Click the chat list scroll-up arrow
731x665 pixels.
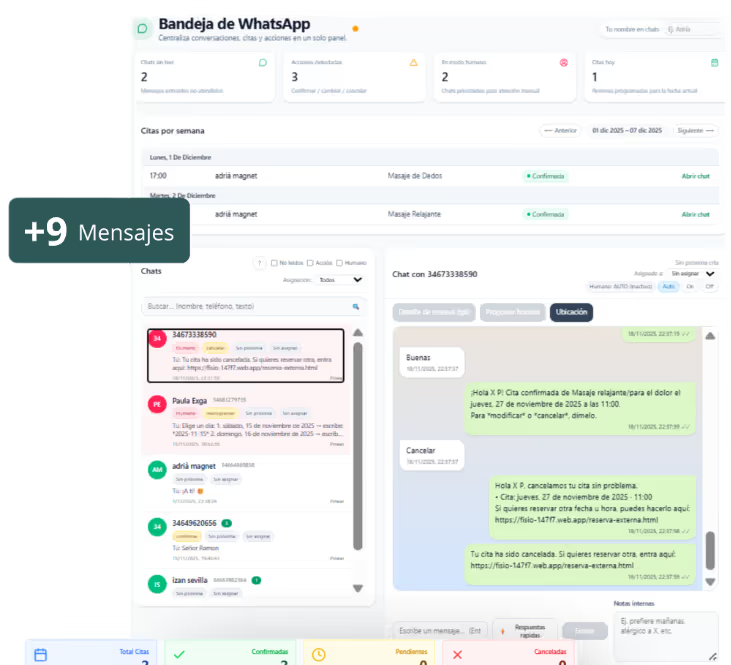358,332
